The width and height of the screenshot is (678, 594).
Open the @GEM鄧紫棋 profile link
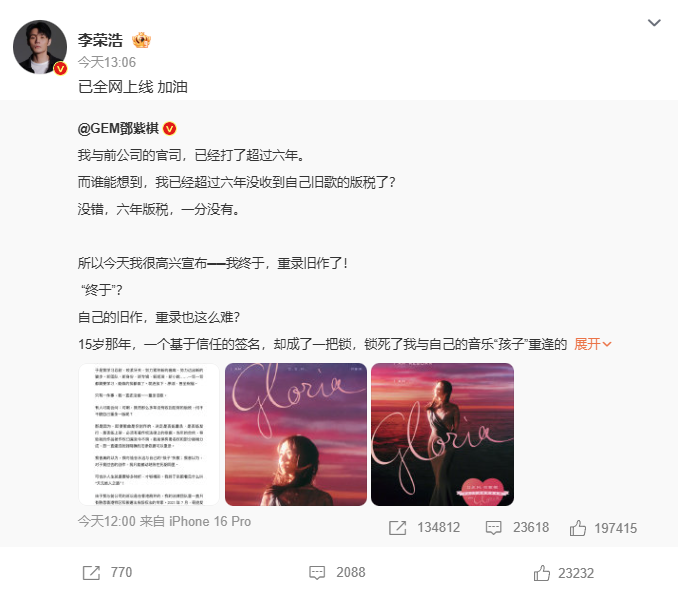(x=118, y=128)
